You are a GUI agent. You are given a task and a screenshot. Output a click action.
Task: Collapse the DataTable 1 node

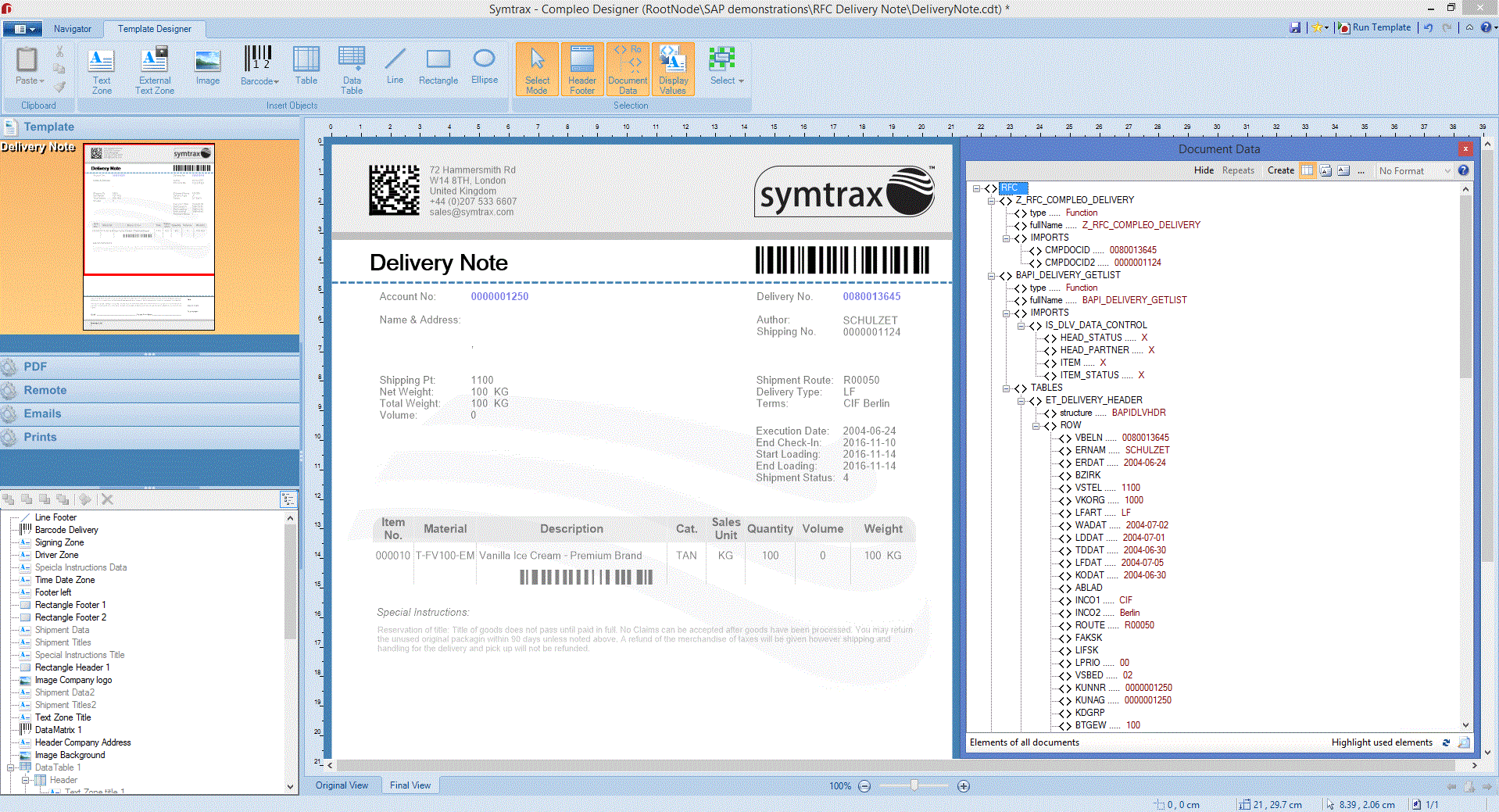(x=11, y=768)
